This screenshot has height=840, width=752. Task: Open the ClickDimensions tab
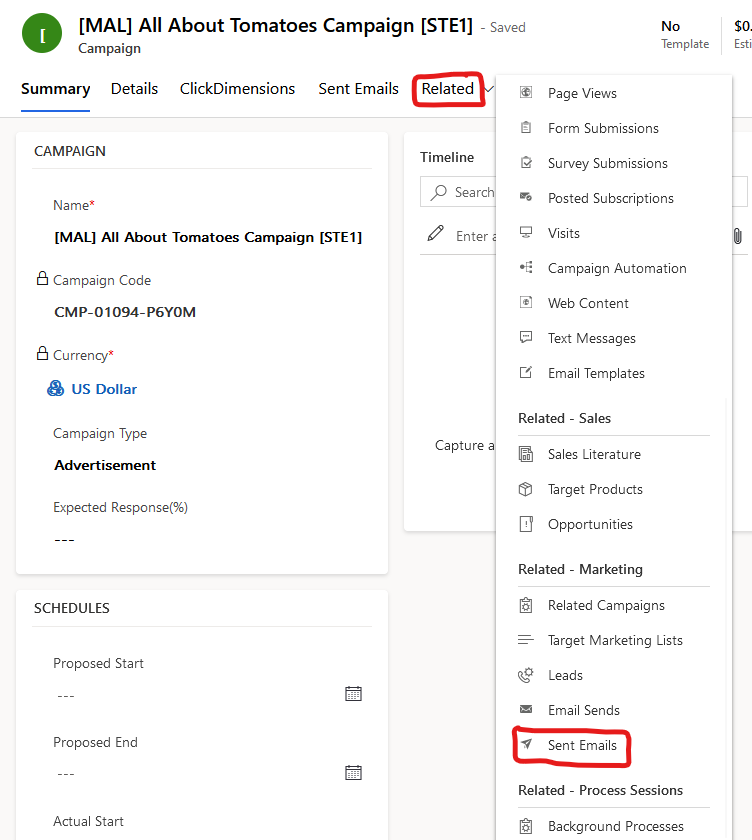tap(237, 89)
